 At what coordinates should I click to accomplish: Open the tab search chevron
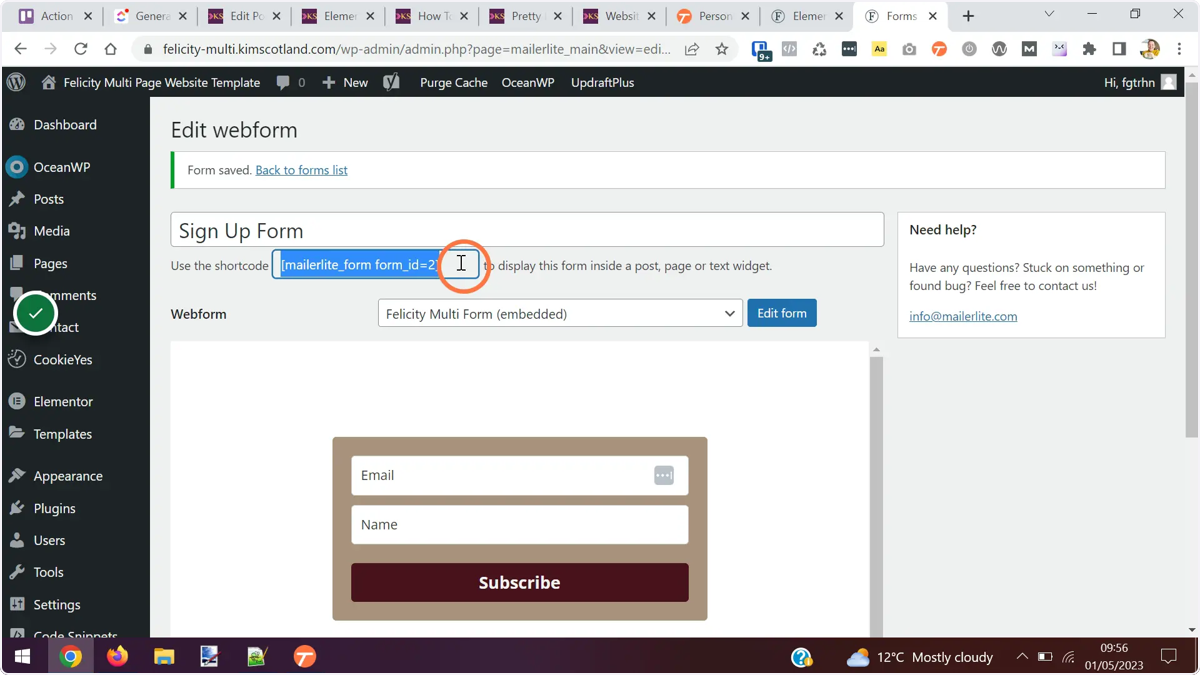(1049, 15)
